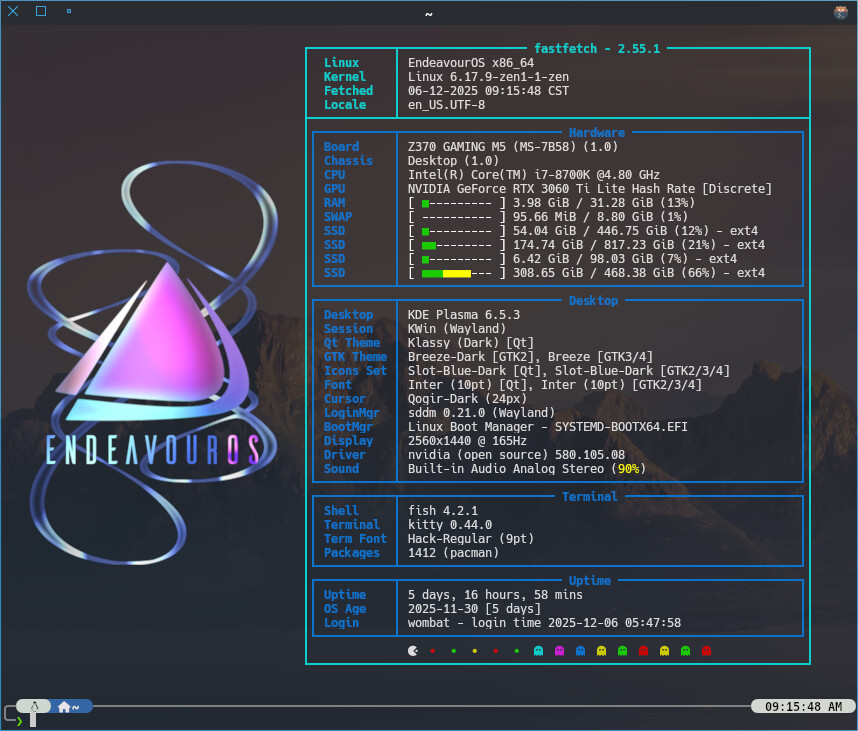Close the terminal window
Screen dimensions: 858x731
click(13, 12)
